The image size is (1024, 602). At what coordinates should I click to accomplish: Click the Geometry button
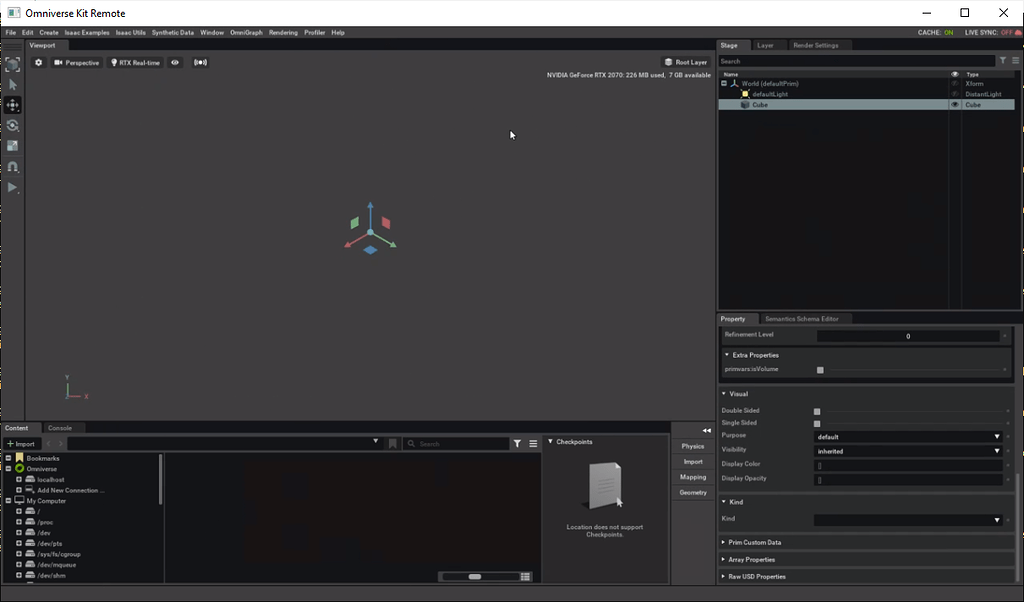pyautogui.click(x=692, y=493)
